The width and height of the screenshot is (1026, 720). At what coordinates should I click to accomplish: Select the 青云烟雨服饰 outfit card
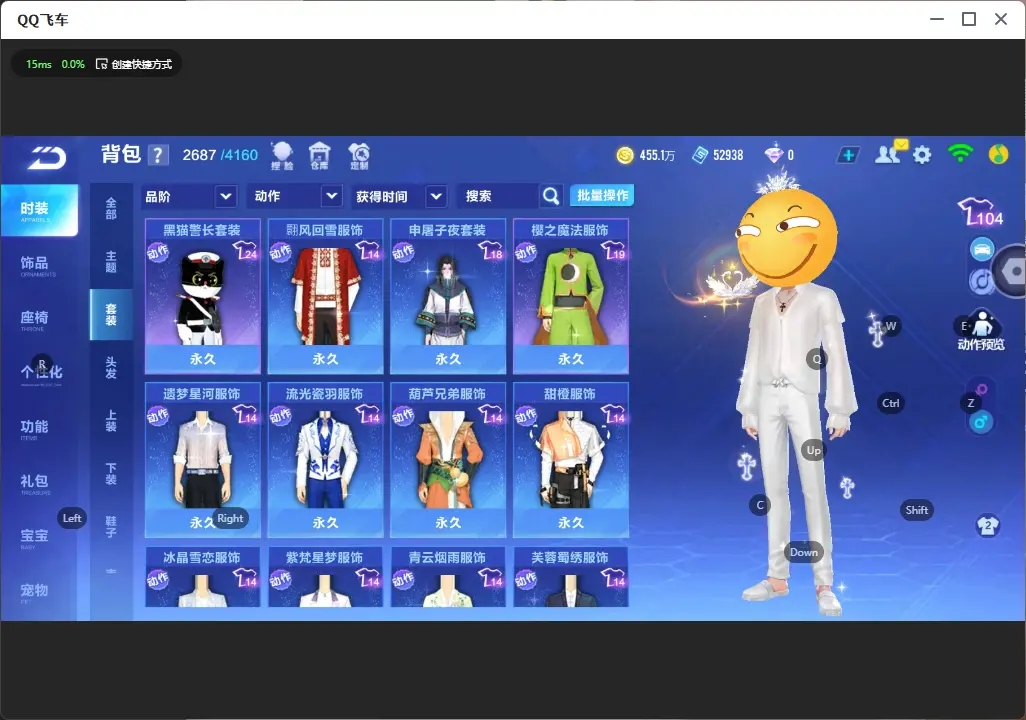click(448, 577)
